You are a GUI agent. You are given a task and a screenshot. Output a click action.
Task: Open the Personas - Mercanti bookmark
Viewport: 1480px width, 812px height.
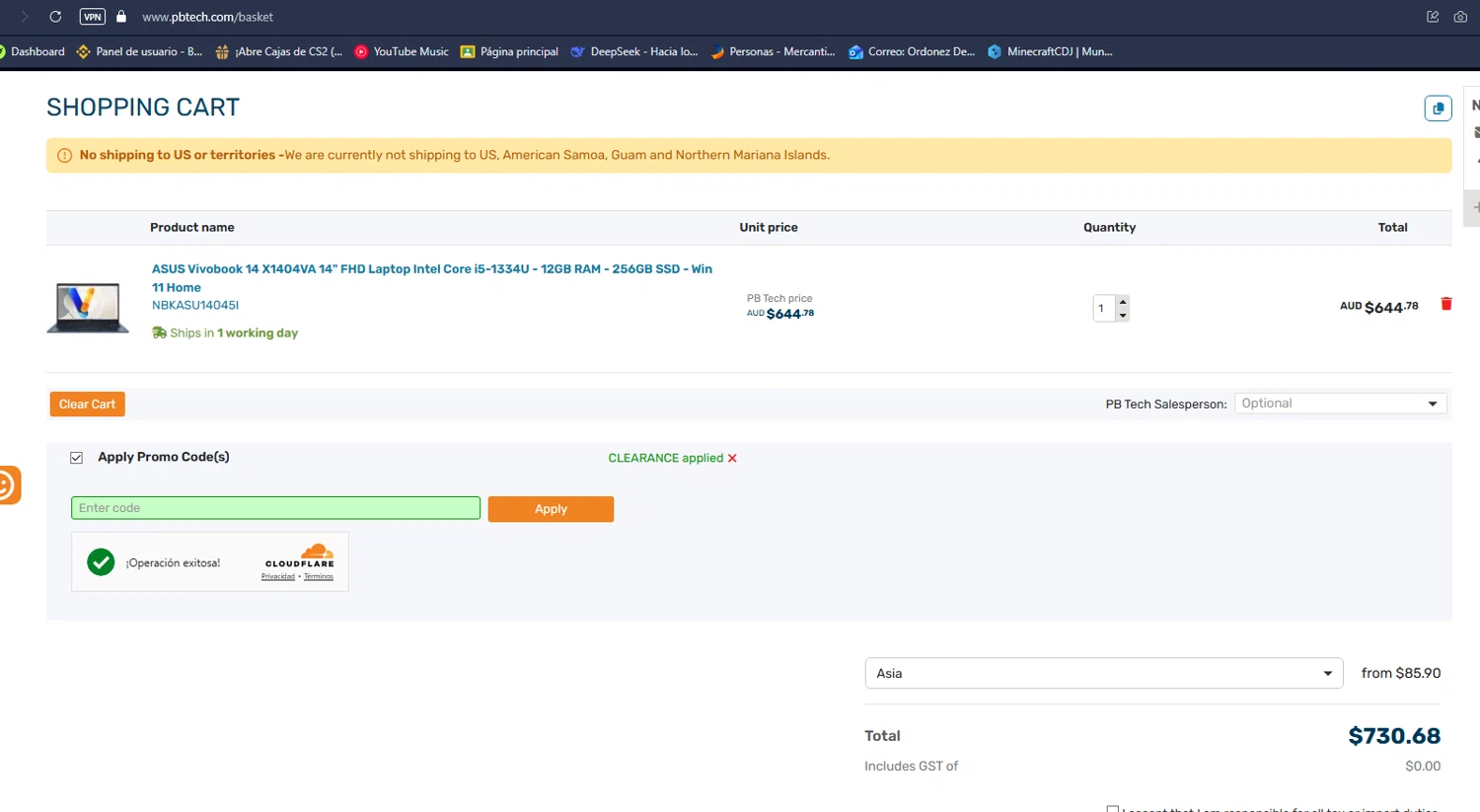773,51
